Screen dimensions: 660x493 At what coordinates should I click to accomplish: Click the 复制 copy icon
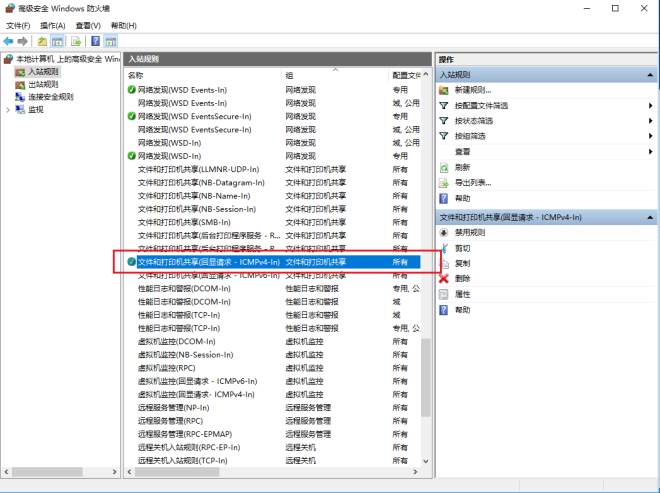pyautogui.click(x=444, y=264)
